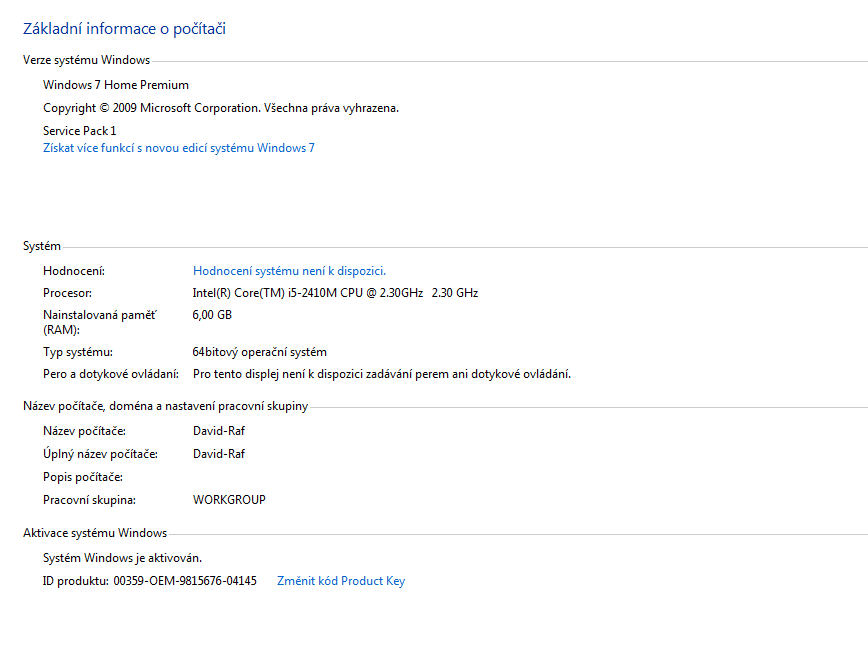
Task: Click the 'David-Raf' value beside 'Název počítače'
Action: (x=218, y=431)
